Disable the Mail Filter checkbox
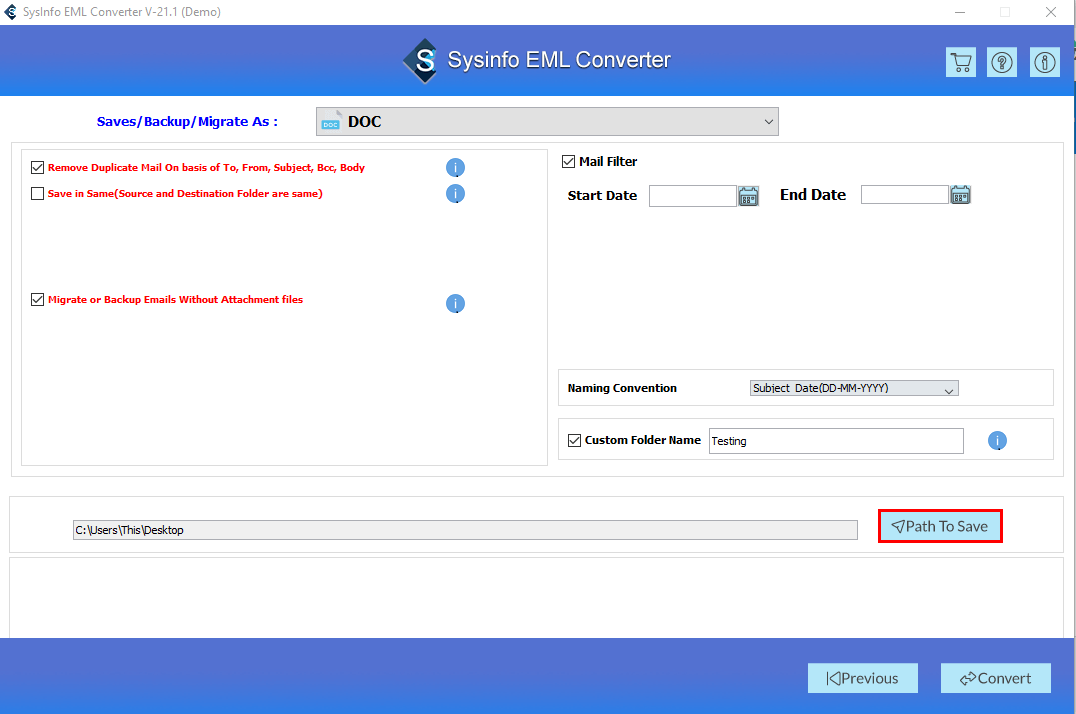The image size is (1076, 714). pos(567,160)
